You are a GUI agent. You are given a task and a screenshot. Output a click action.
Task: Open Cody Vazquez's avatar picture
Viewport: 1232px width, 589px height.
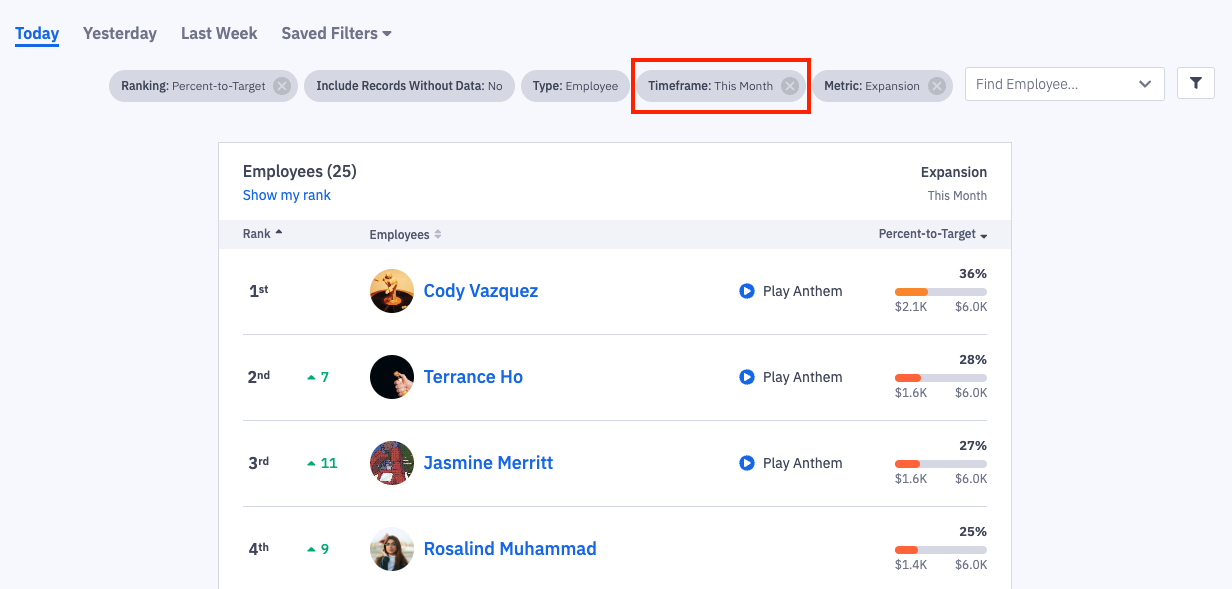pyautogui.click(x=392, y=291)
